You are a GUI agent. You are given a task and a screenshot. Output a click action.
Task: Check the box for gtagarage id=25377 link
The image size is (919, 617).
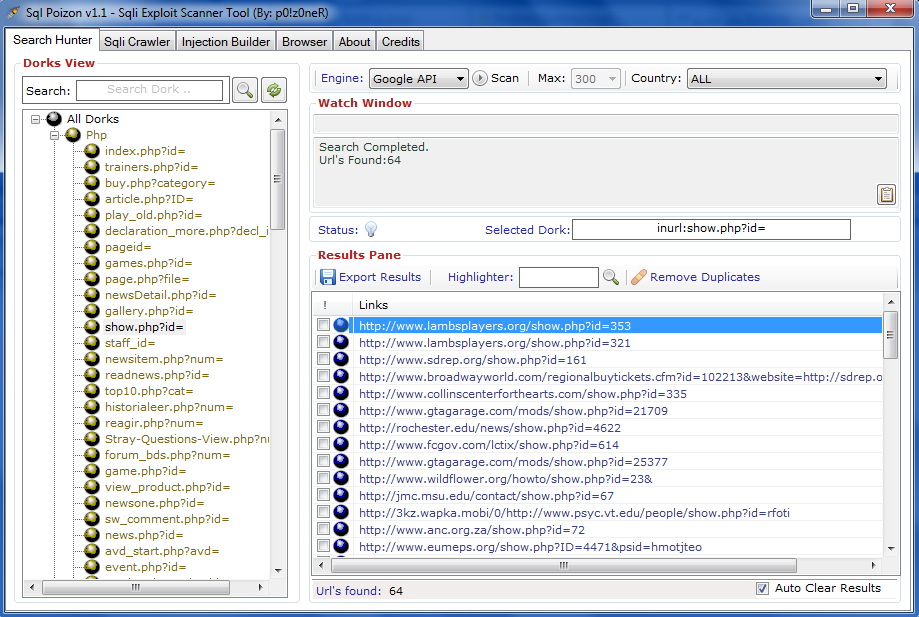tap(323, 461)
